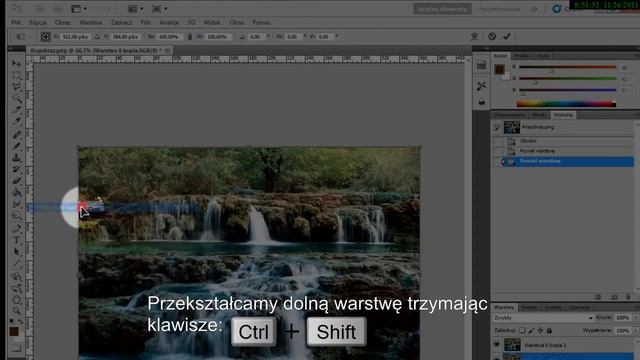Select the Horizontal Type tool
Screen dimensions: 640x360
tap(16, 240)
